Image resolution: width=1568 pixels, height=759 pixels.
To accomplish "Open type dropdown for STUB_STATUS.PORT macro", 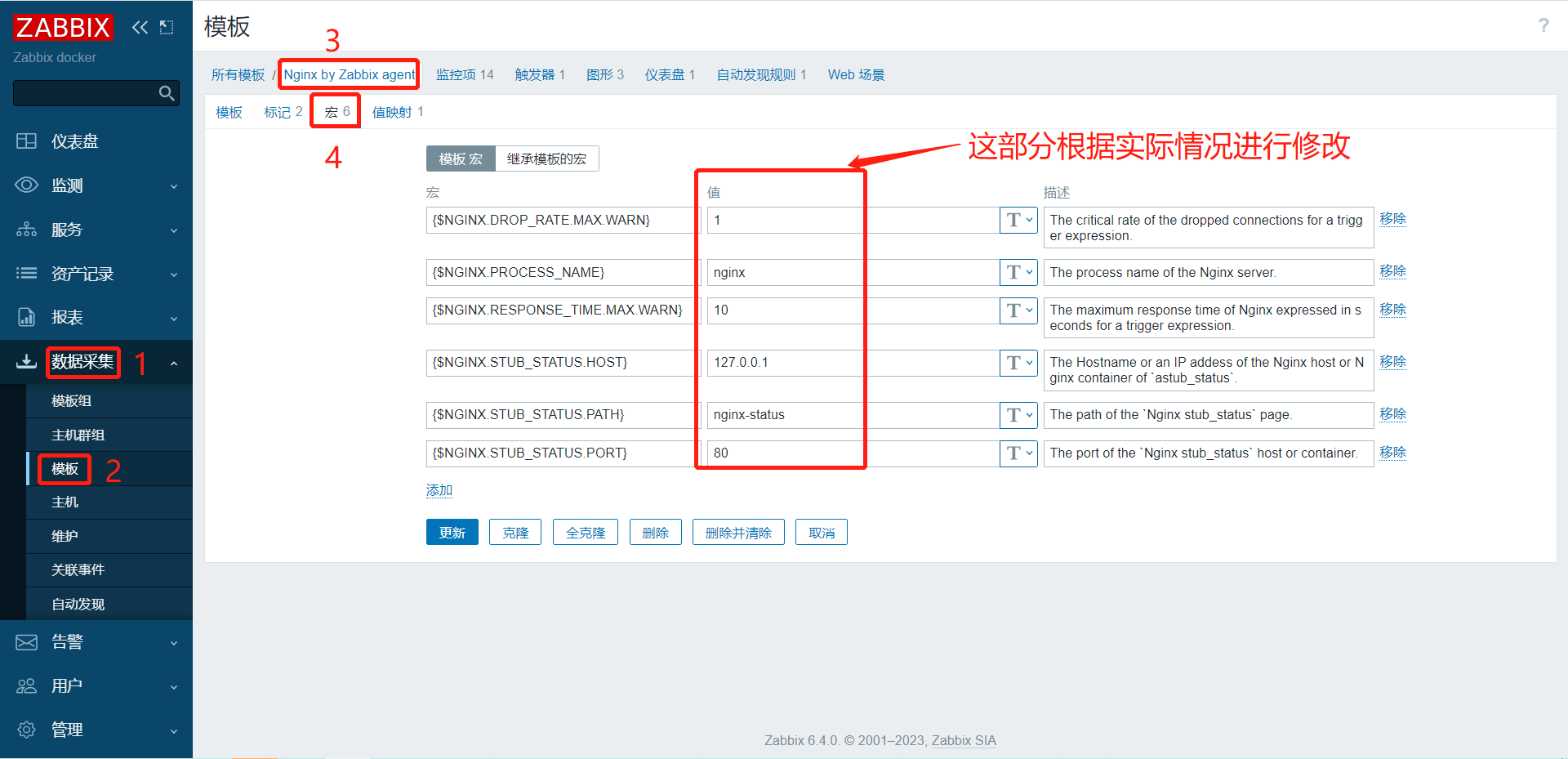I will pos(1018,453).
